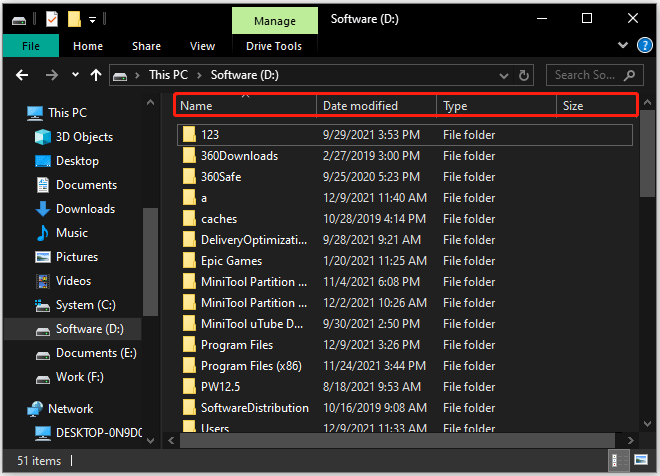
Task: Open the File menu
Action: (31, 45)
